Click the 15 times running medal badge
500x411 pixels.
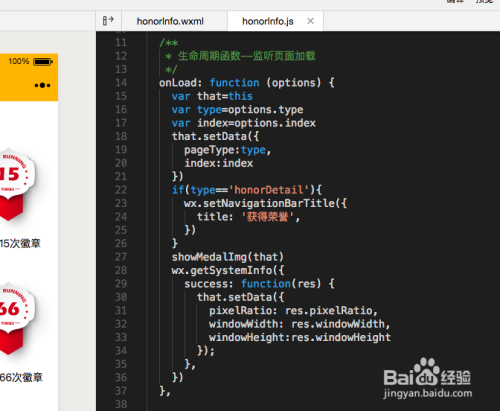(15, 184)
